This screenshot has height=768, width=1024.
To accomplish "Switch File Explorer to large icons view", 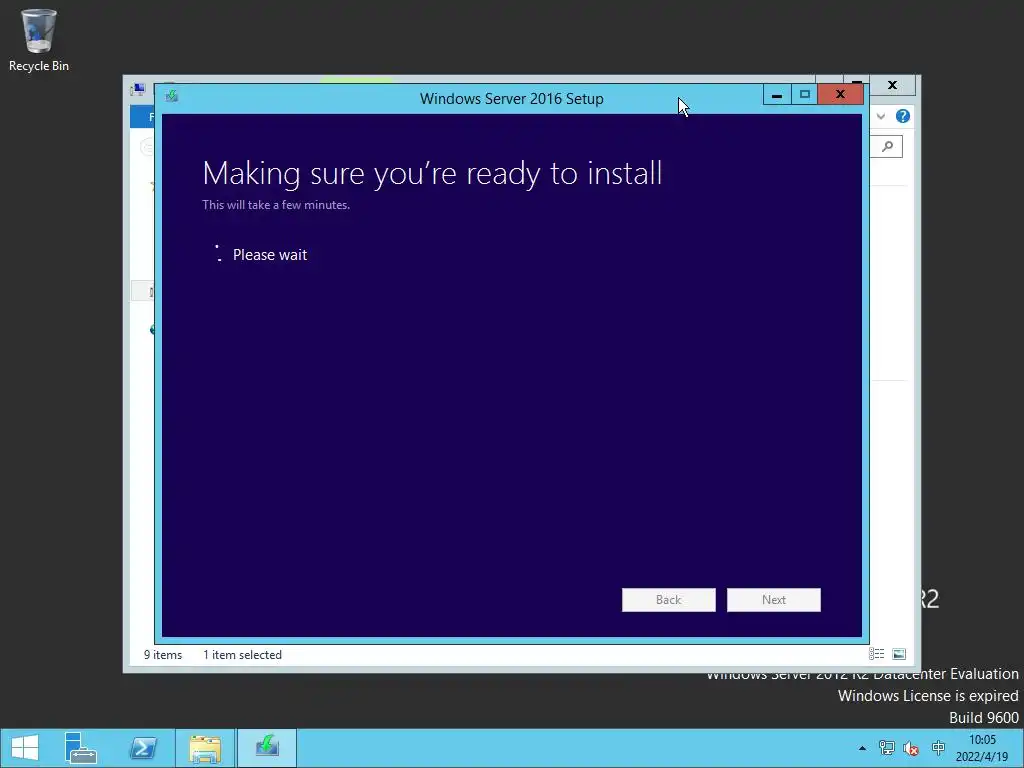I will [x=899, y=654].
